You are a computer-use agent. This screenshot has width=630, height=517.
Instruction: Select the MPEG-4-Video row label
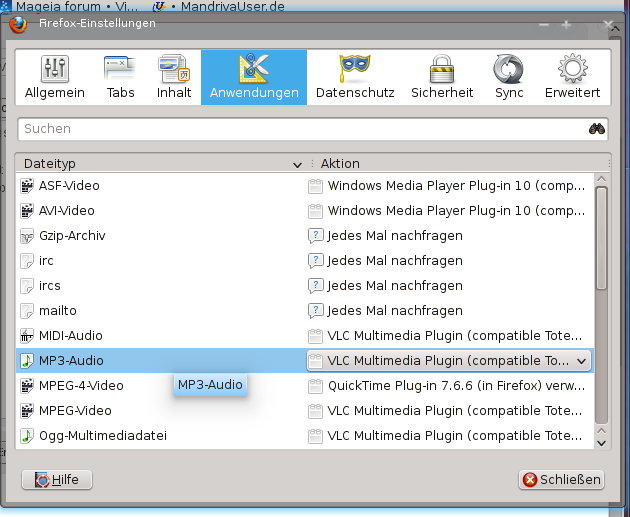point(81,386)
